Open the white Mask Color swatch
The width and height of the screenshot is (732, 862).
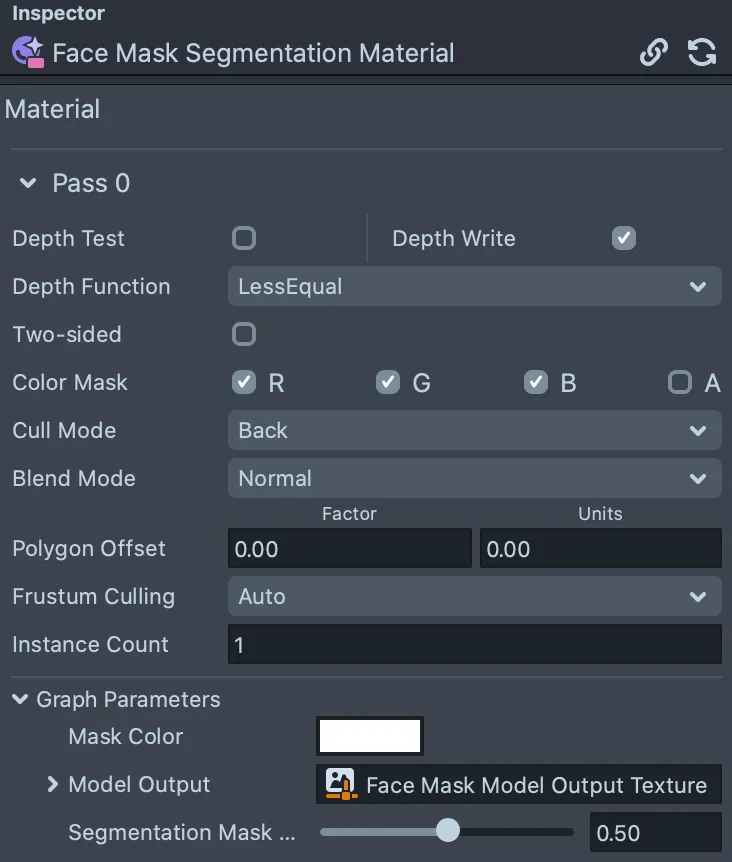tap(370, 736)
